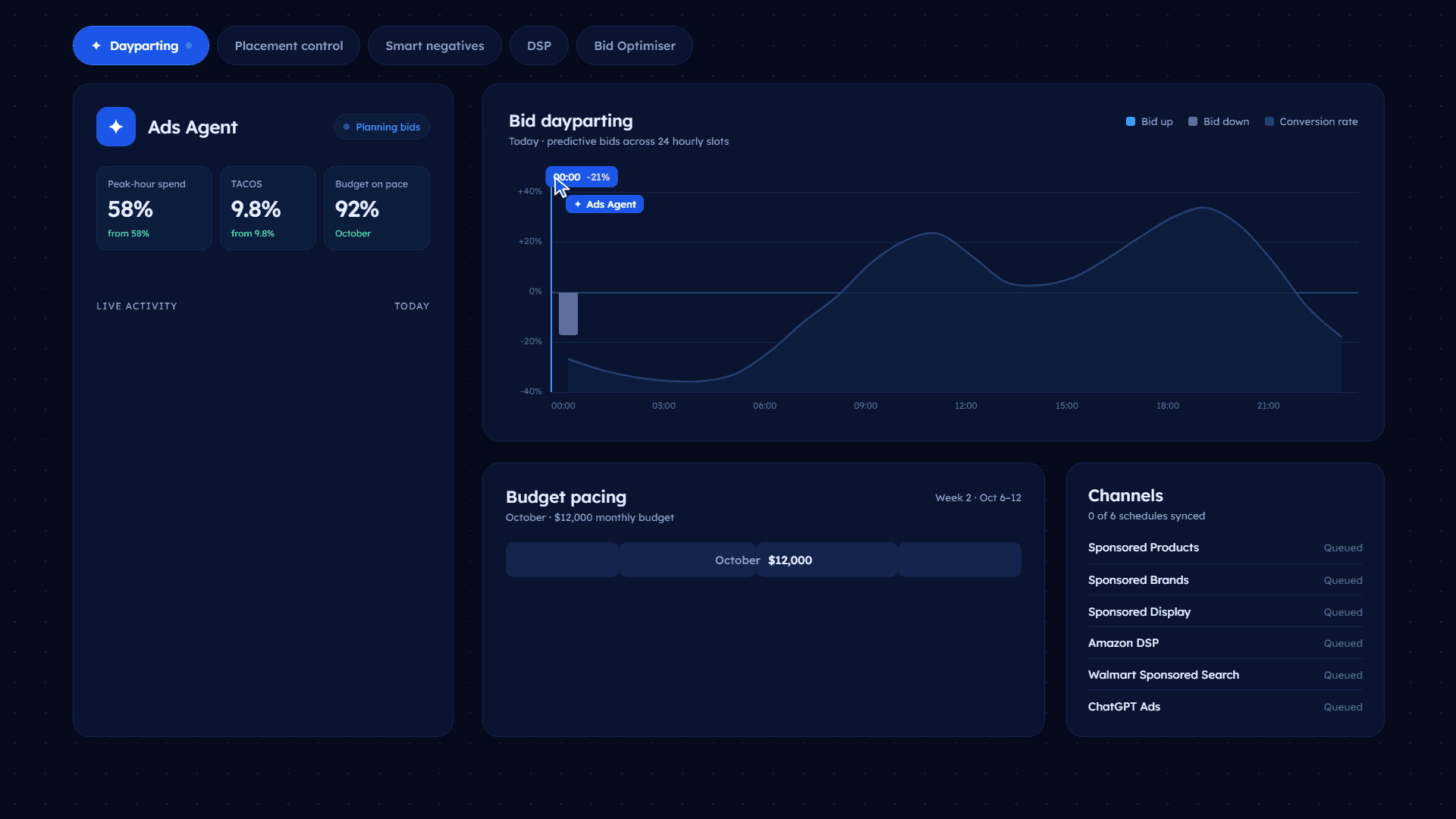Click the 'from 9.8%' text under TACOS
Image resolution: width=1456 pixels, height=819 pixels.
(253, 234)
